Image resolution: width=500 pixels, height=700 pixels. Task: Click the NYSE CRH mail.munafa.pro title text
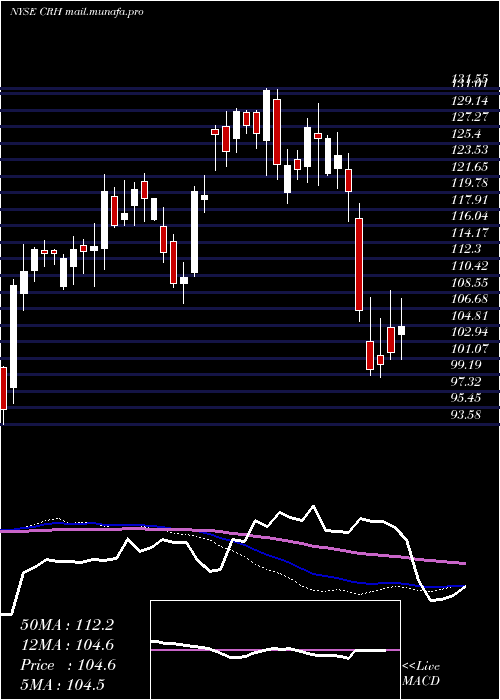point(76,12)
